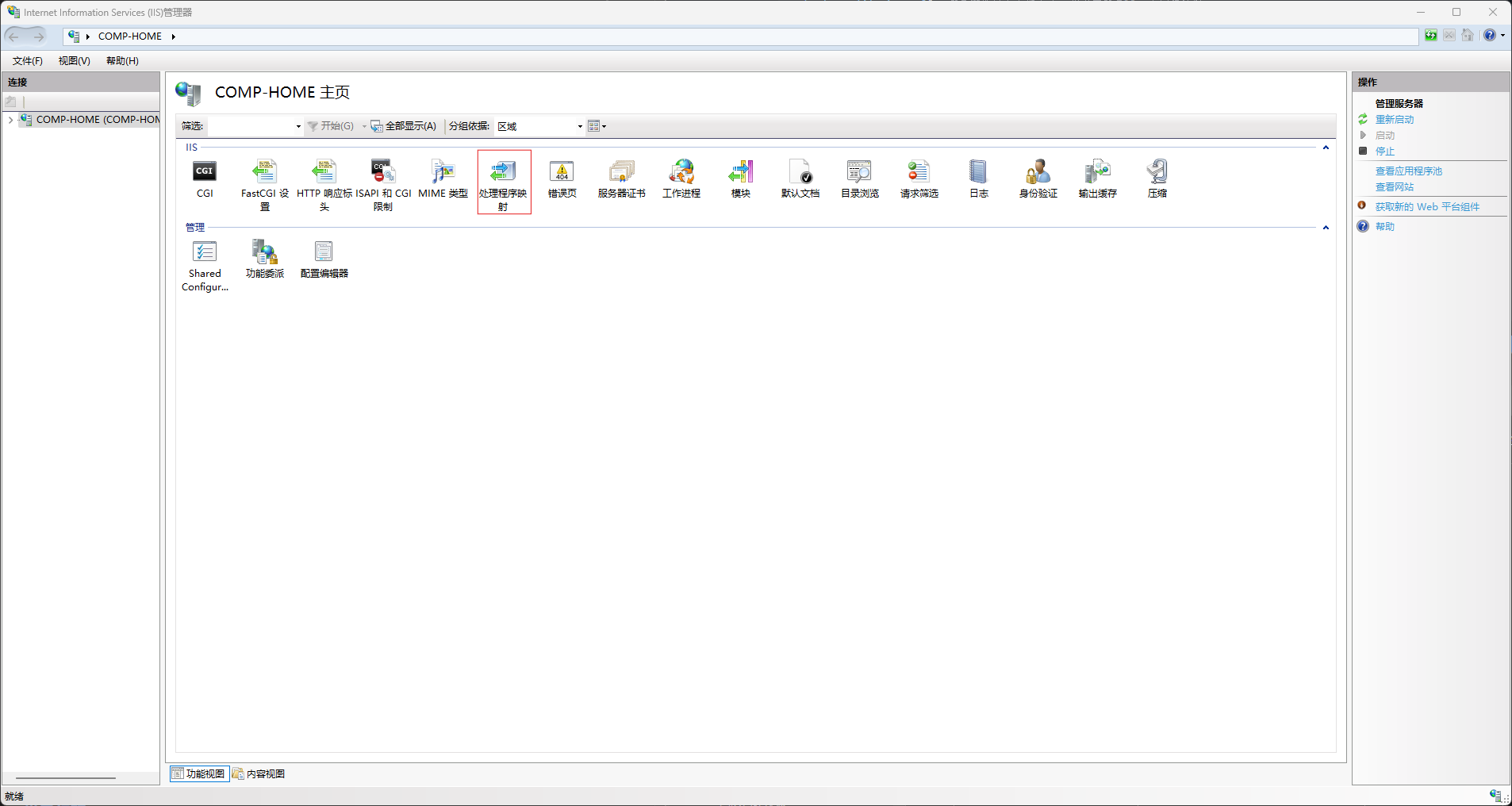Open the 分组依据 区域 dropdown
1512x806 pixels.
(x=579, y=126)
